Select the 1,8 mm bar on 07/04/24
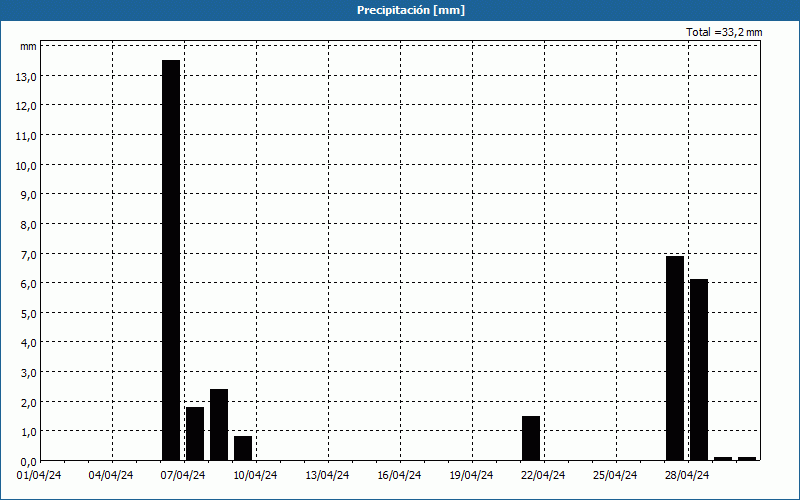Viewport: 800px width, 500px height. pyautogui.click(x=195, y=434)
